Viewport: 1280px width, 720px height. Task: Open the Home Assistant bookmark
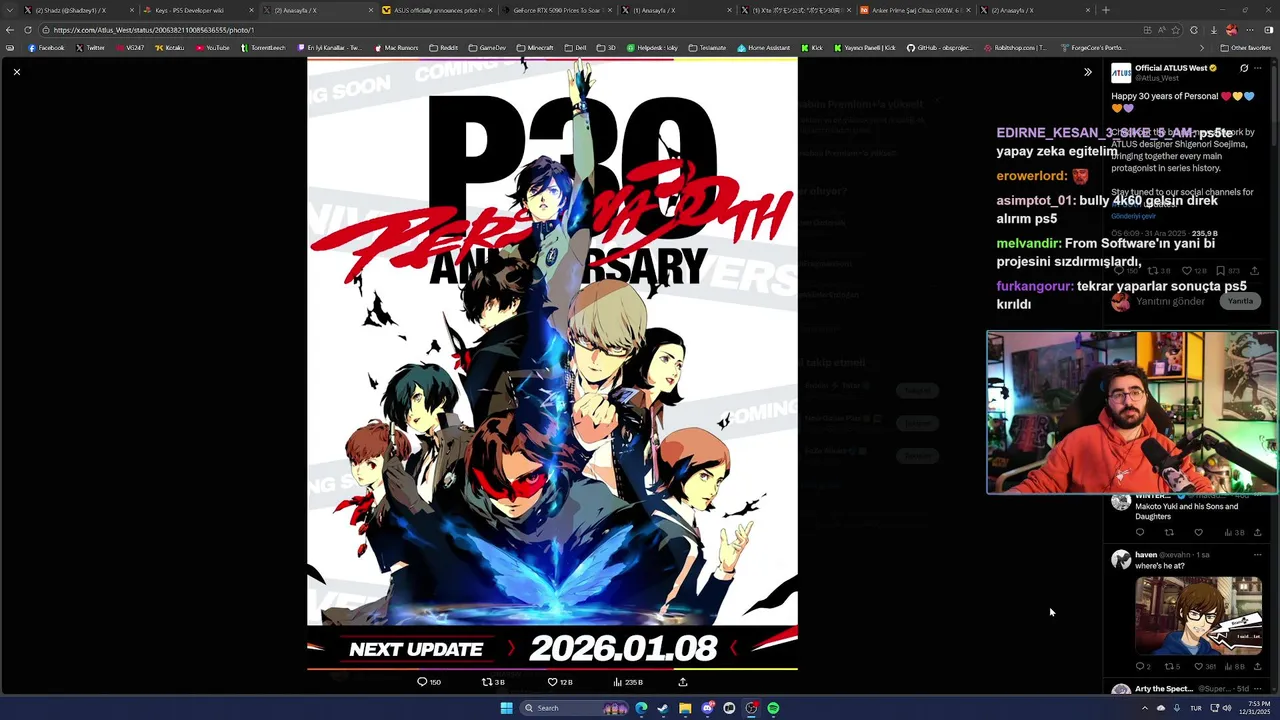[763, 47]
